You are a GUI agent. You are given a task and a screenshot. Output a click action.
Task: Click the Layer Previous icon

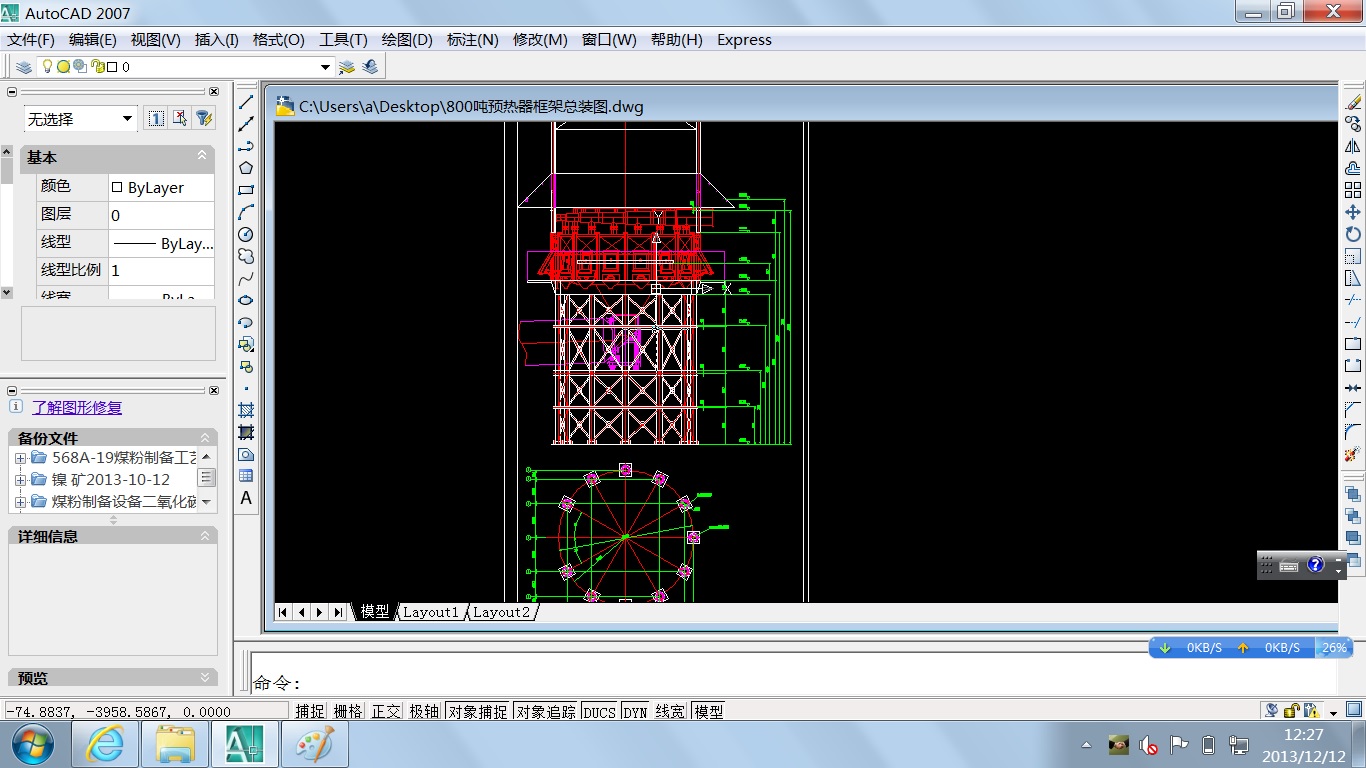pyautogui.click(x=370, y=67)
